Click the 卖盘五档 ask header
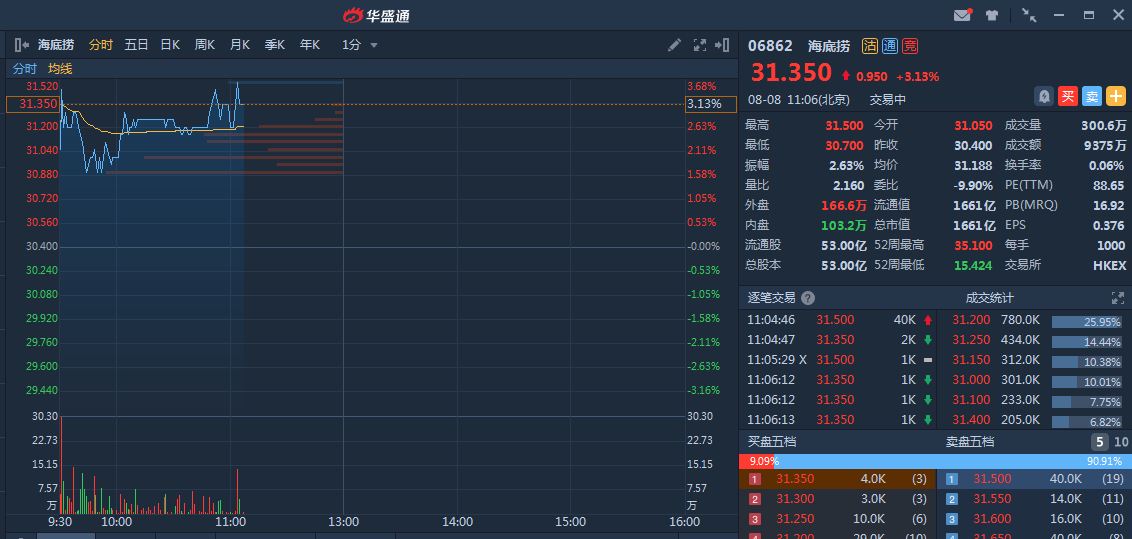This screenshot has height=539, width=1132. pyautogui.click(x=970, y=442)
